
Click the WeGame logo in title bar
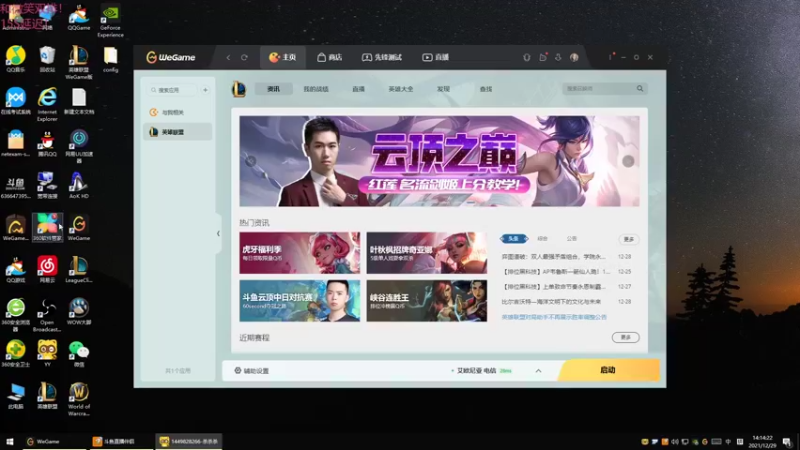[x=171, y=57]
